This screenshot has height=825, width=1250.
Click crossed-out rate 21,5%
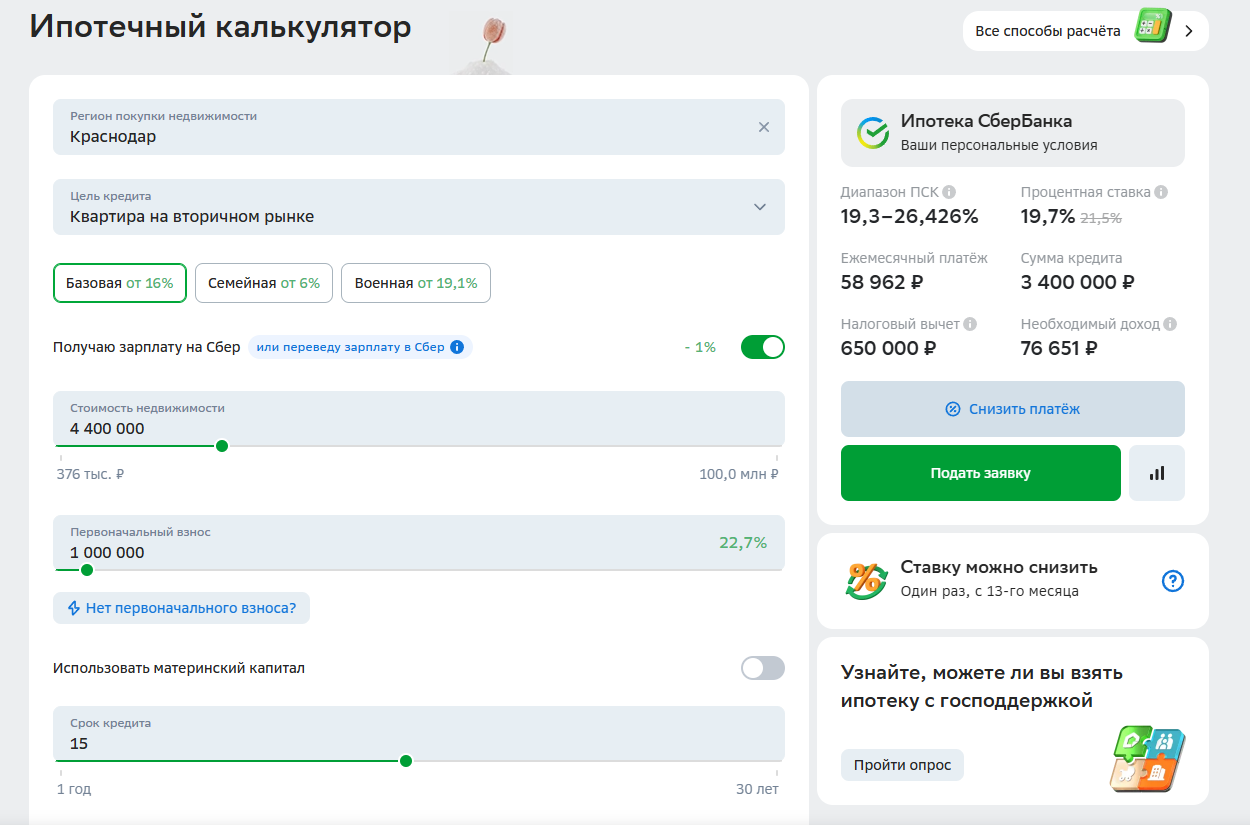tap(1101, 217)
